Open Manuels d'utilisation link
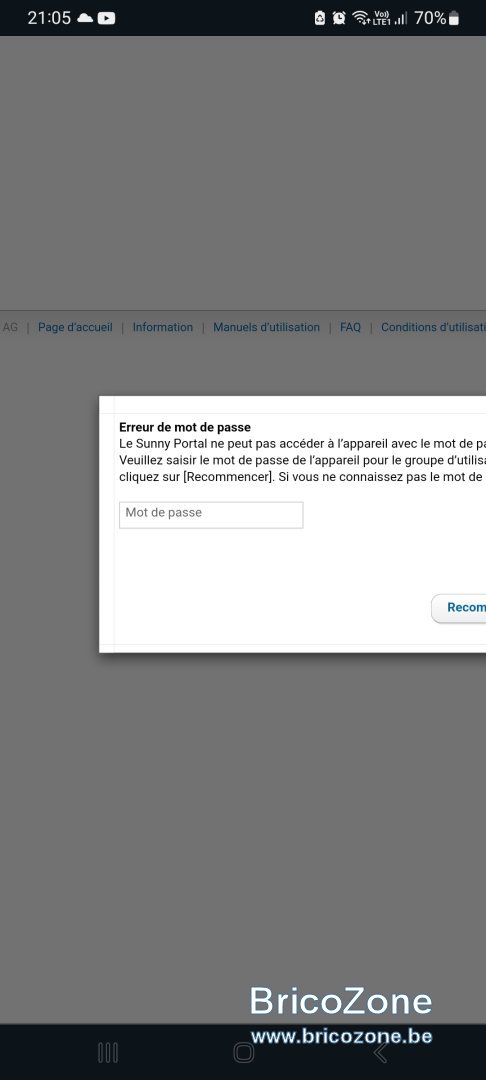486x1080 pixels. [x=266, y=328]
